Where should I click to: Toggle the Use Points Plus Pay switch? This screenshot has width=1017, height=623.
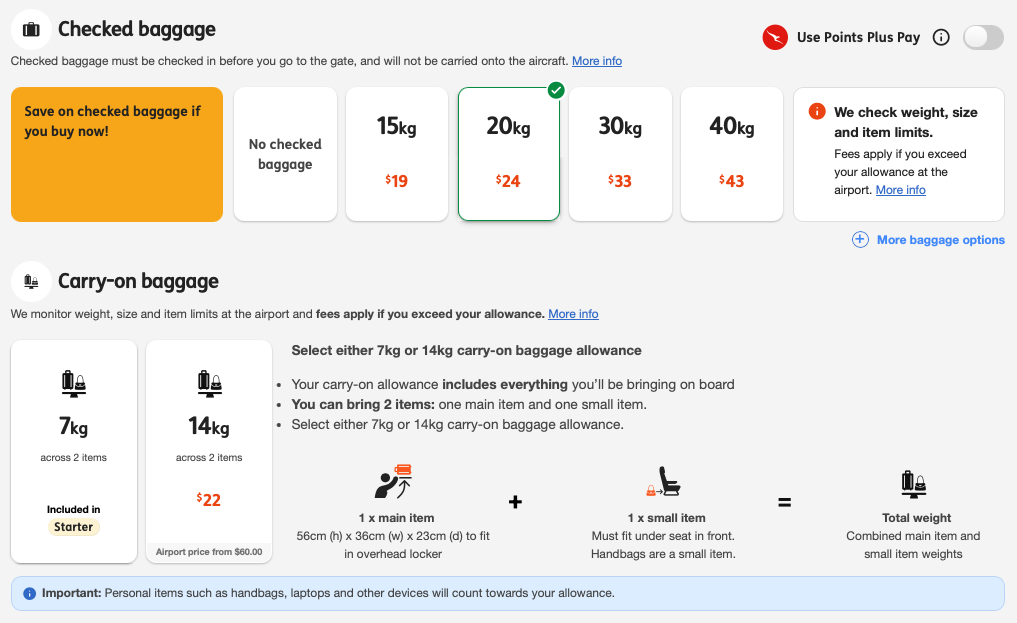pos(982,37)
